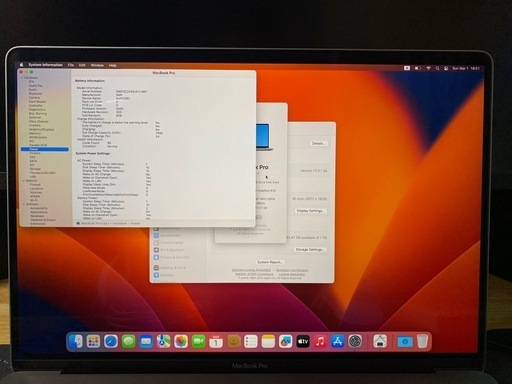Select Ethernet in the Hardware list

click(35, 117)
